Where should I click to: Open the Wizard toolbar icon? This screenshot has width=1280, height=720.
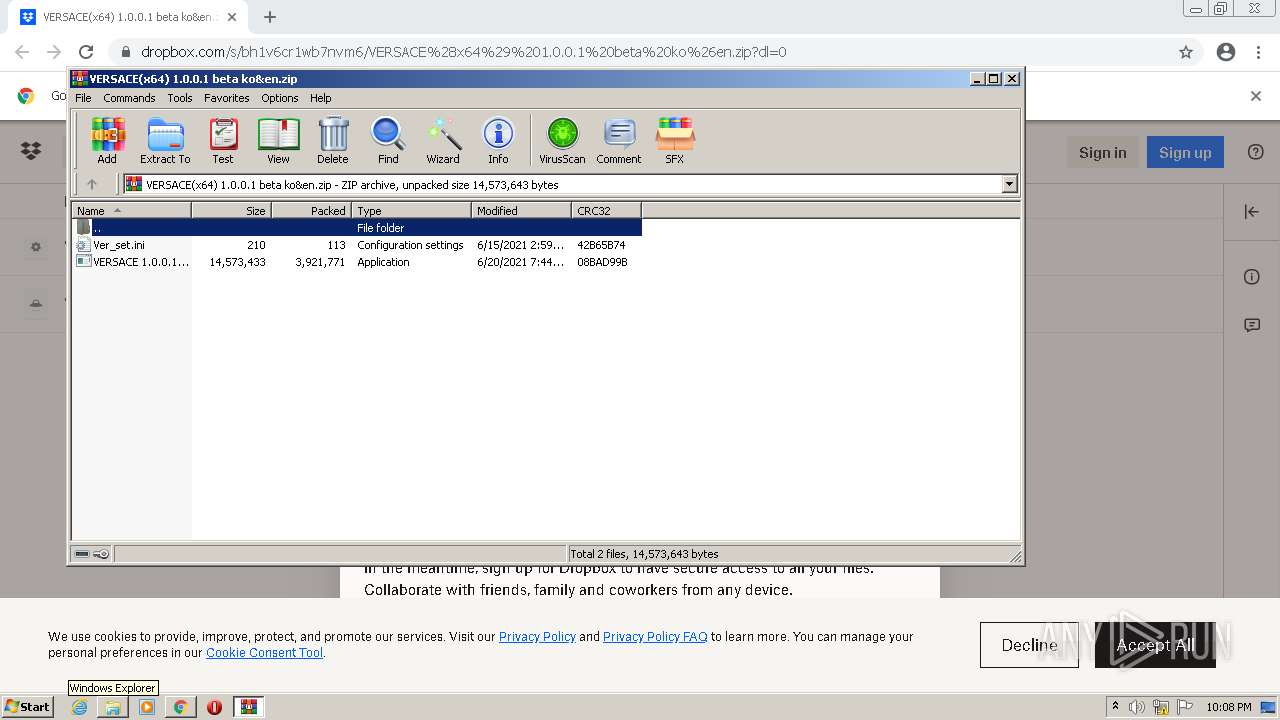click(x=443, y=140)
